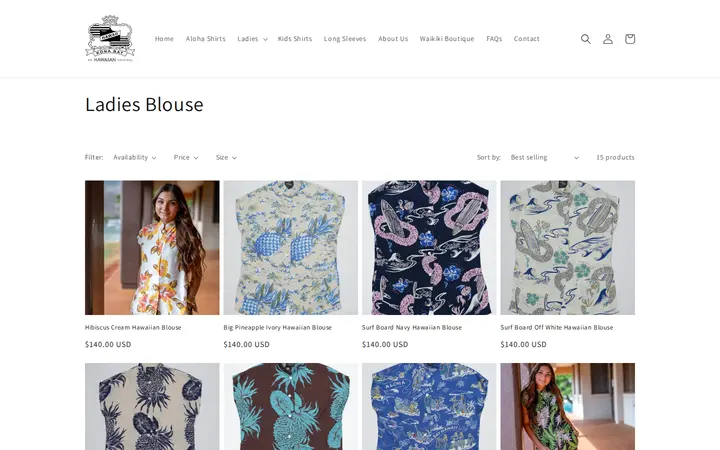Click the account login person icon

(608, 39)
